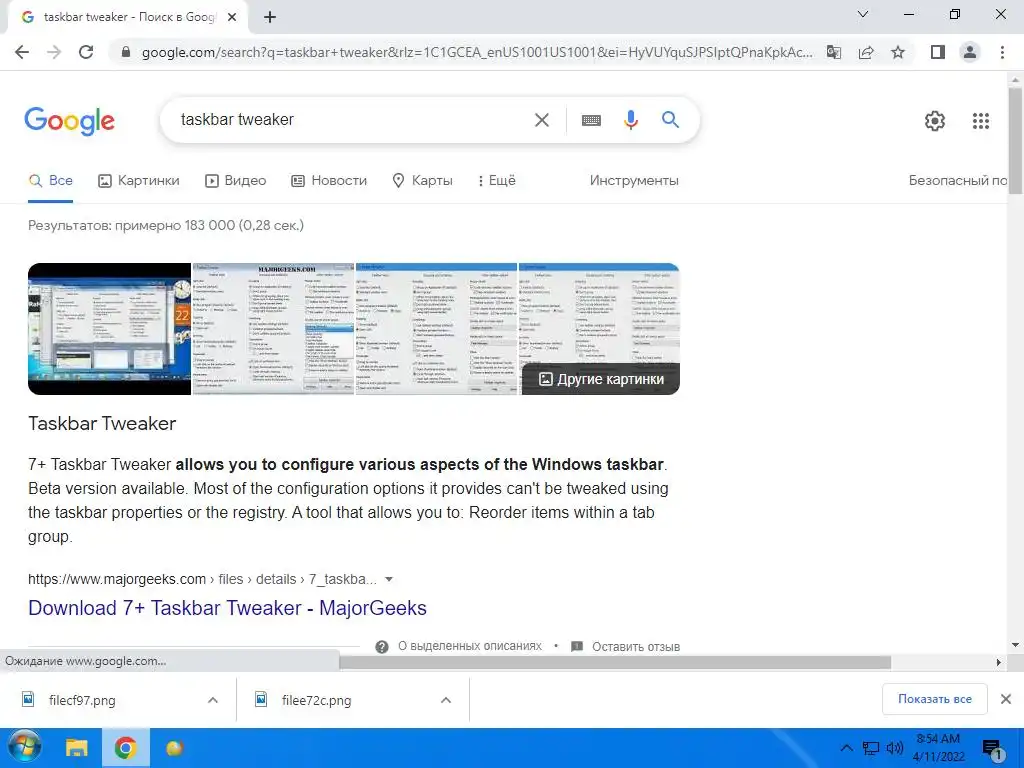Expand options chevron for filecf97.png
Image resolution: width=1024 pixels, height=768 pixels.
(x=213, y=700)
